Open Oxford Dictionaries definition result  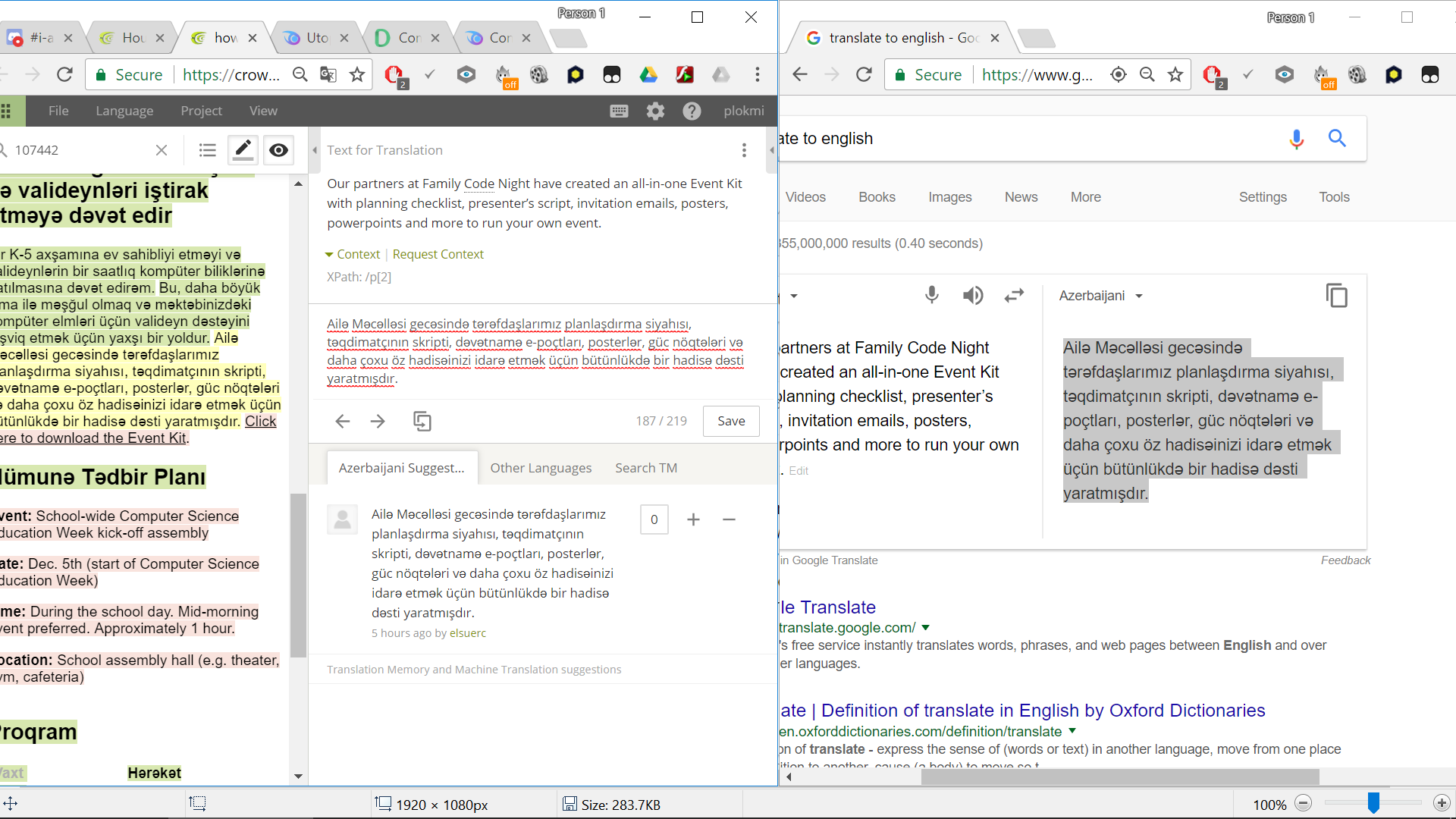(x=1021, y=711)
